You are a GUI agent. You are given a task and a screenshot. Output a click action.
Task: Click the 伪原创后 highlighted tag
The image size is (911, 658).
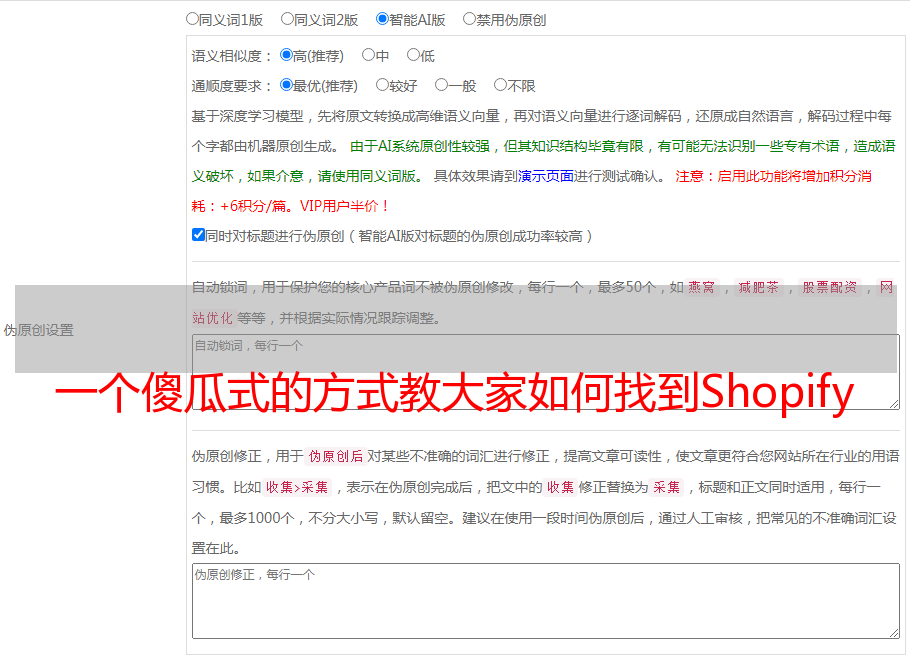pyautogui.click(x=336, y=456)
